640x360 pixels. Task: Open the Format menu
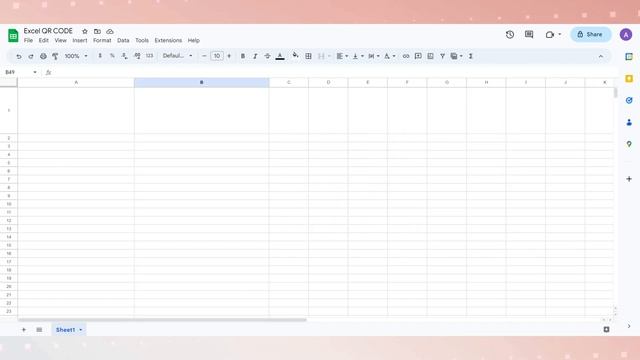click(x=102, y=40)
